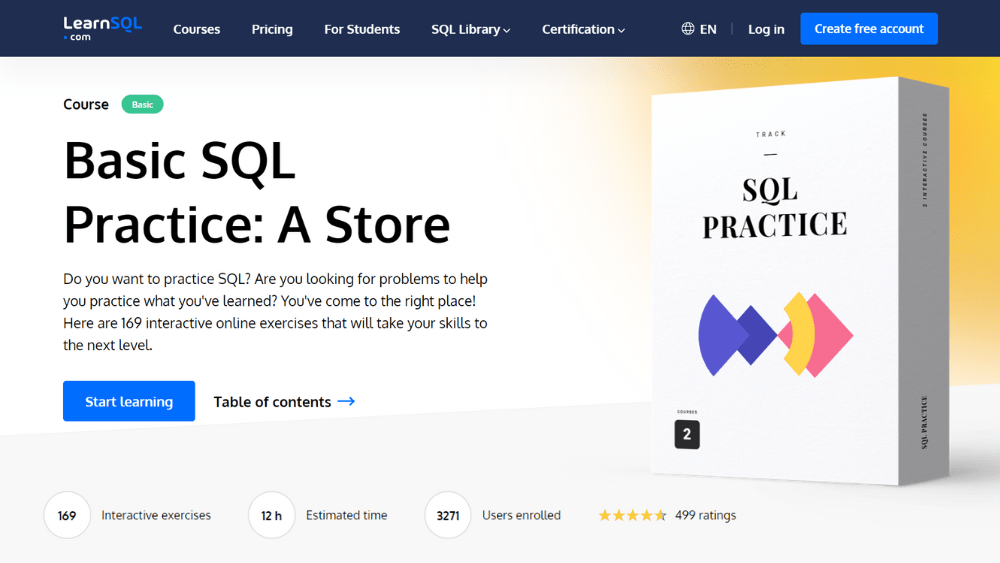Click the globe language icon
The image size is (1000, 563).
click(x=688, y=29)
